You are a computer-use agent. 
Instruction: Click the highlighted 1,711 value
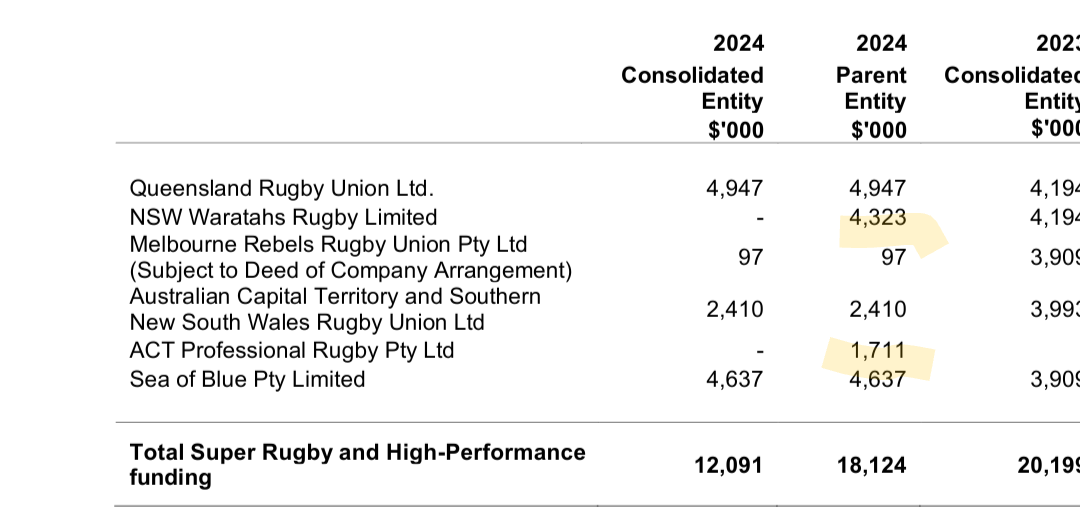coord(878,351)
